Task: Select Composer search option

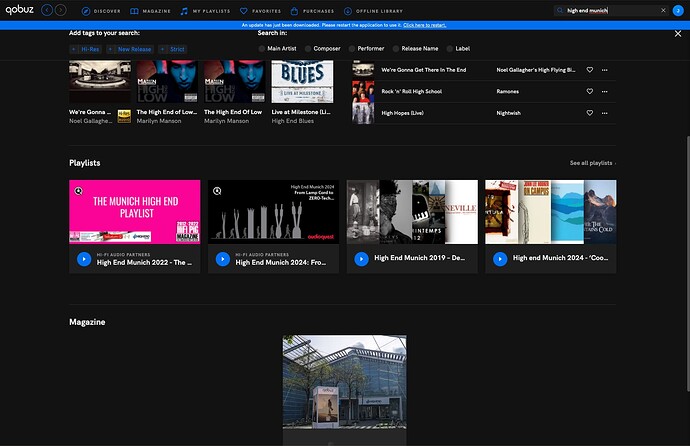Action: coord(323,48)
